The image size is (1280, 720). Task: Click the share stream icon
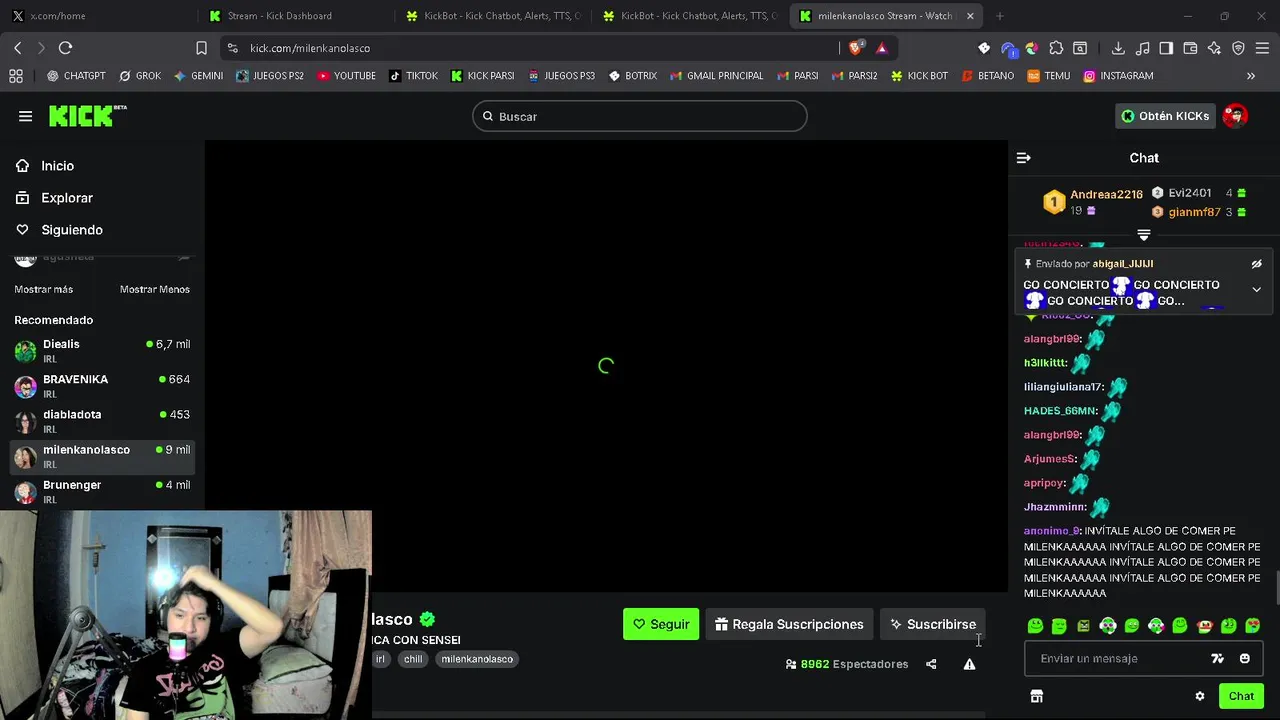click(931, 664)
